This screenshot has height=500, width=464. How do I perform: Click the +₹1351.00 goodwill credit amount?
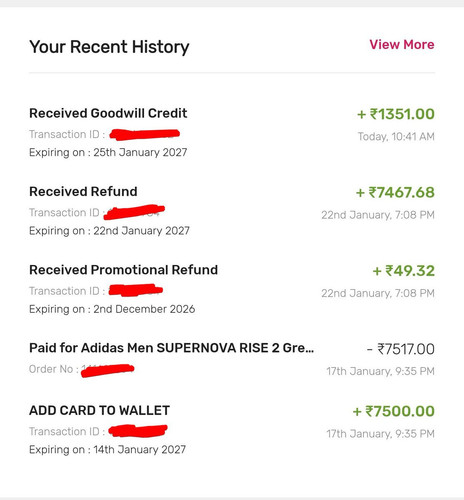click(x=396, y=114)
